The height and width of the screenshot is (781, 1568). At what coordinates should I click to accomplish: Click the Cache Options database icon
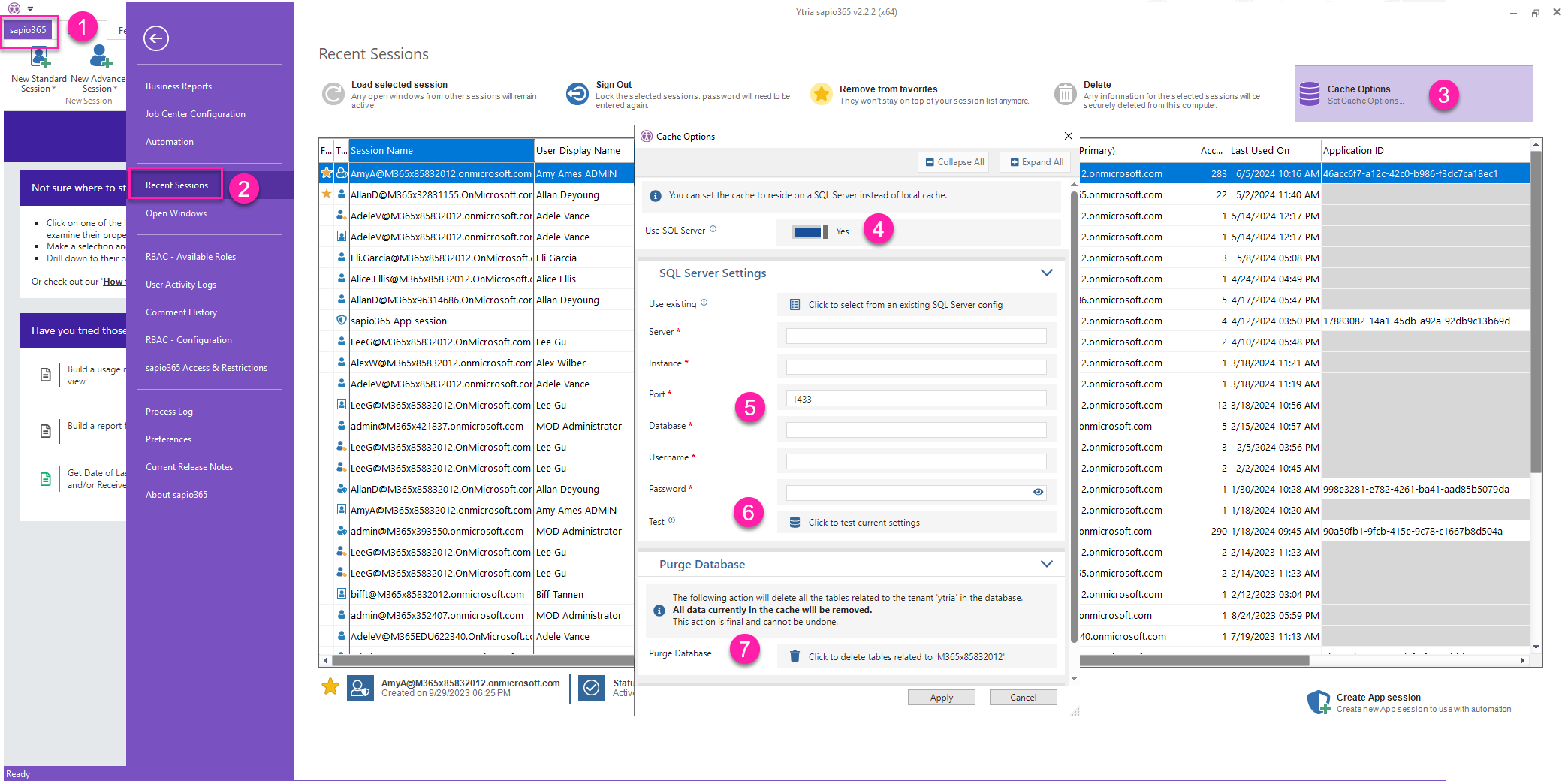point(1310,94)
